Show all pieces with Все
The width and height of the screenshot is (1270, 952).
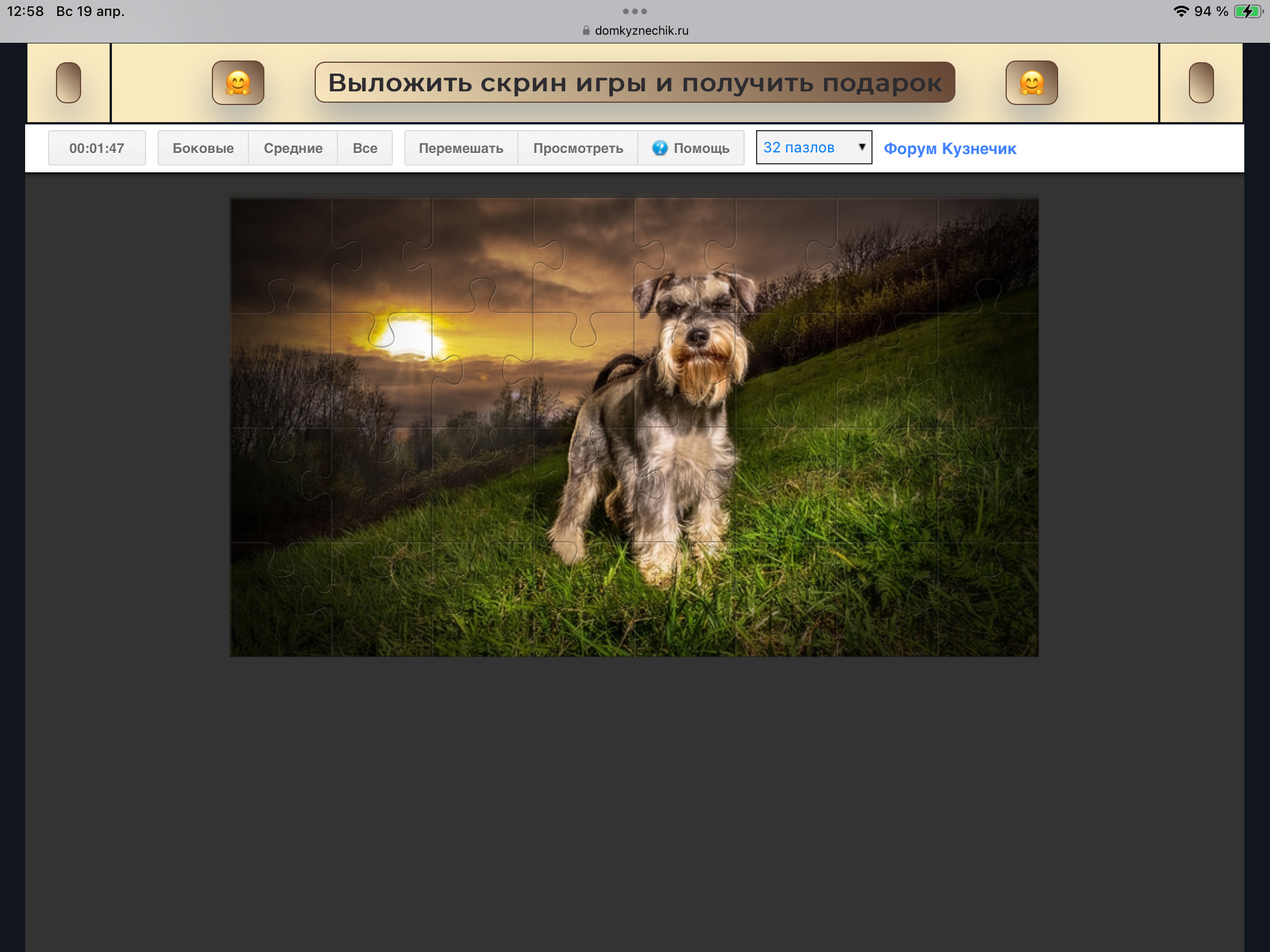click(x=364, y=148)
